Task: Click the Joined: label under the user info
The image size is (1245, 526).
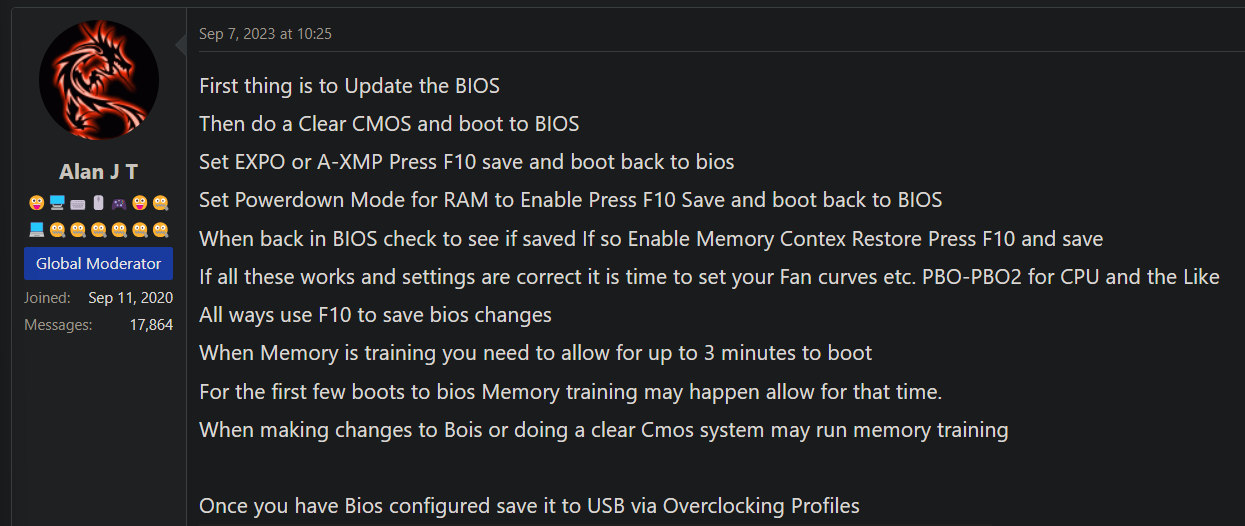Action: click(47, 298)
